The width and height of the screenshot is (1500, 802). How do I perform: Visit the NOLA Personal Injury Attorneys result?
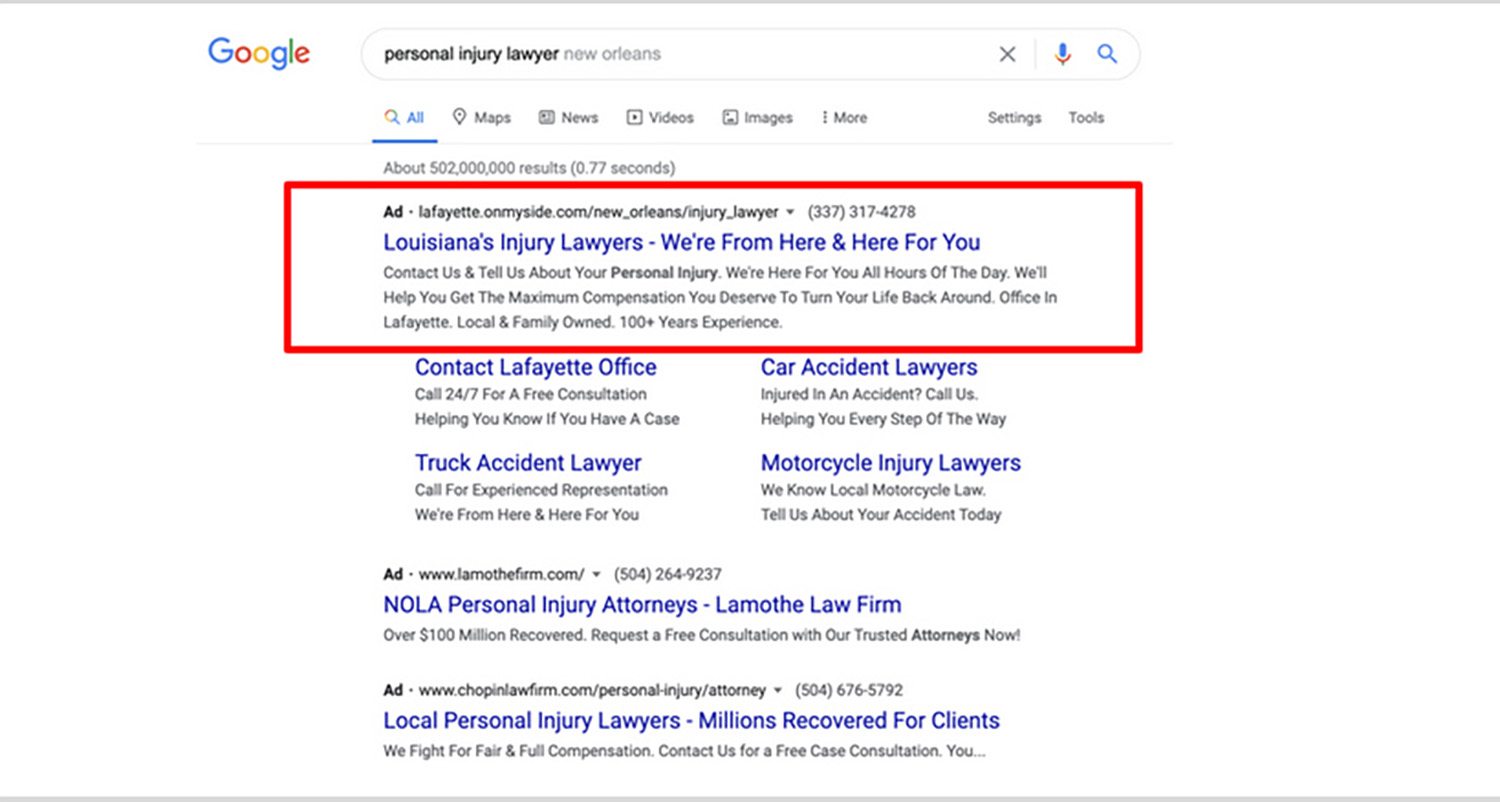(643, 604)
